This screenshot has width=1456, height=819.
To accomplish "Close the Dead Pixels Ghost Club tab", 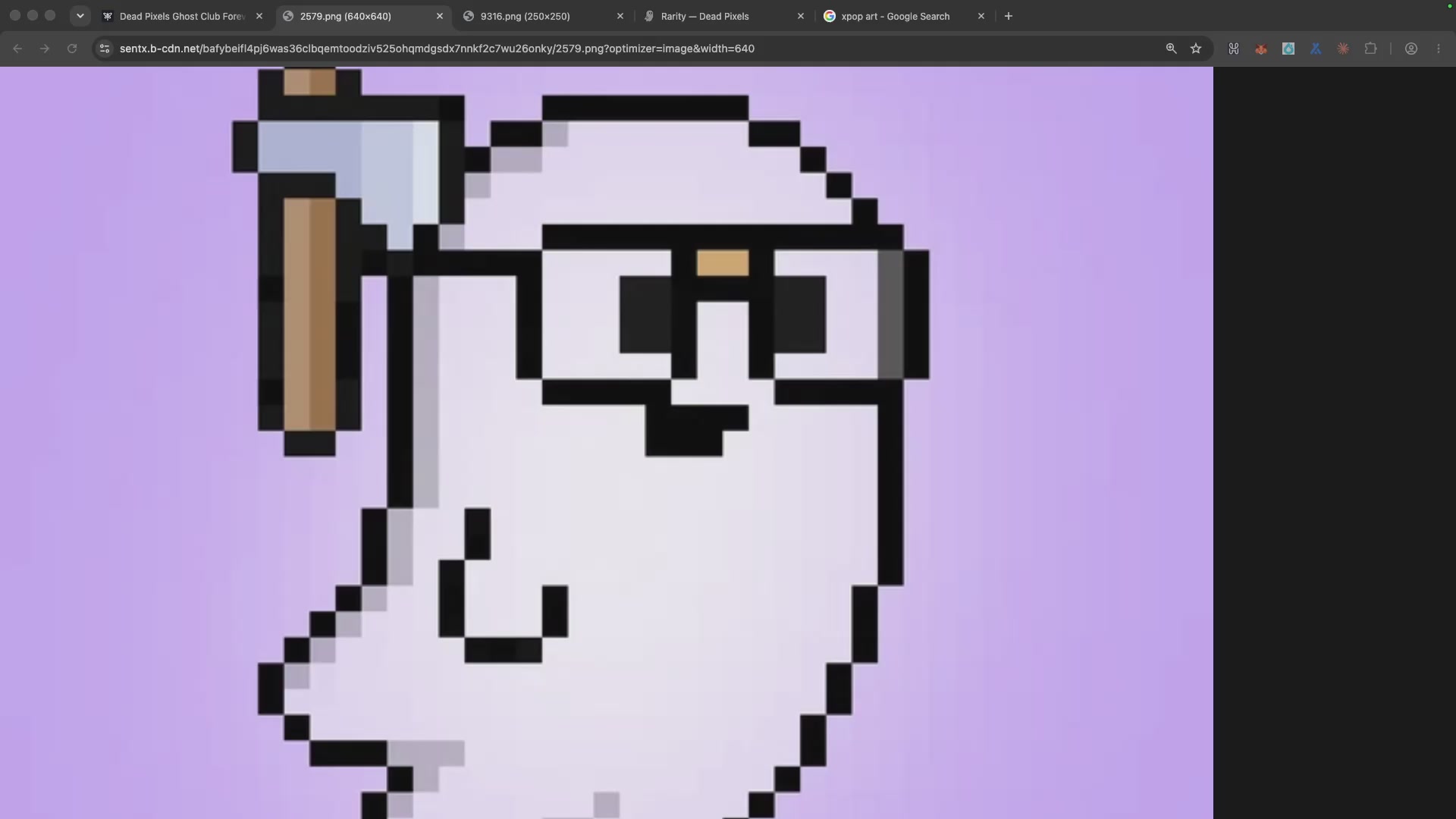I will pos(259,16).
